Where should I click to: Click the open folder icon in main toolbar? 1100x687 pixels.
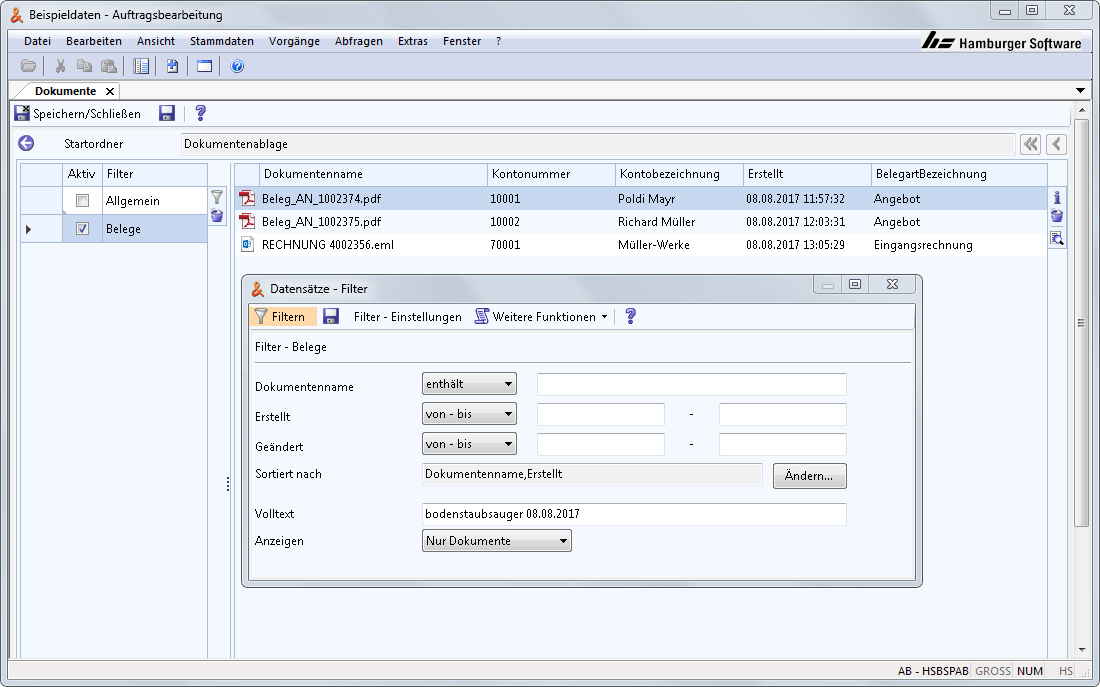click(x=28, y=67)
